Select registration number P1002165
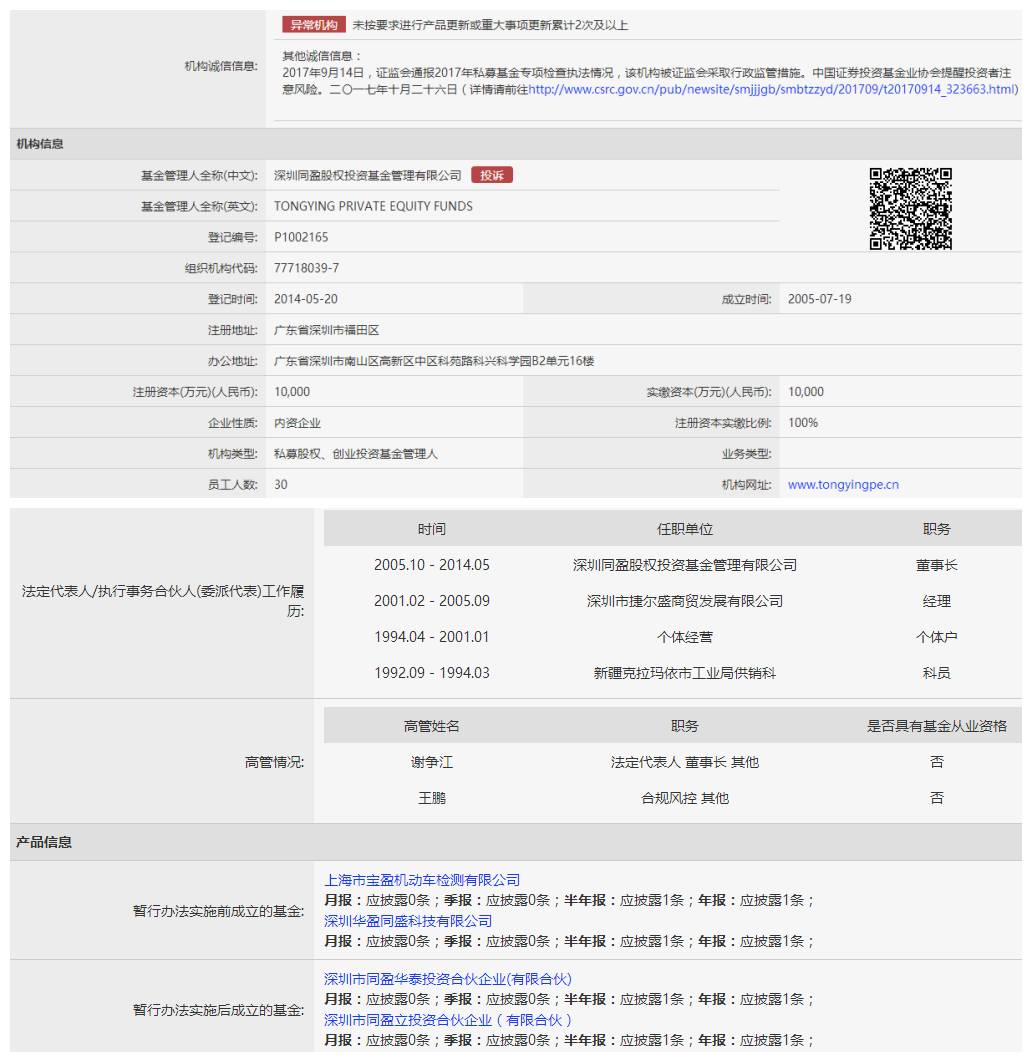Screen dimensions: 1032x1062 (301, 237)
